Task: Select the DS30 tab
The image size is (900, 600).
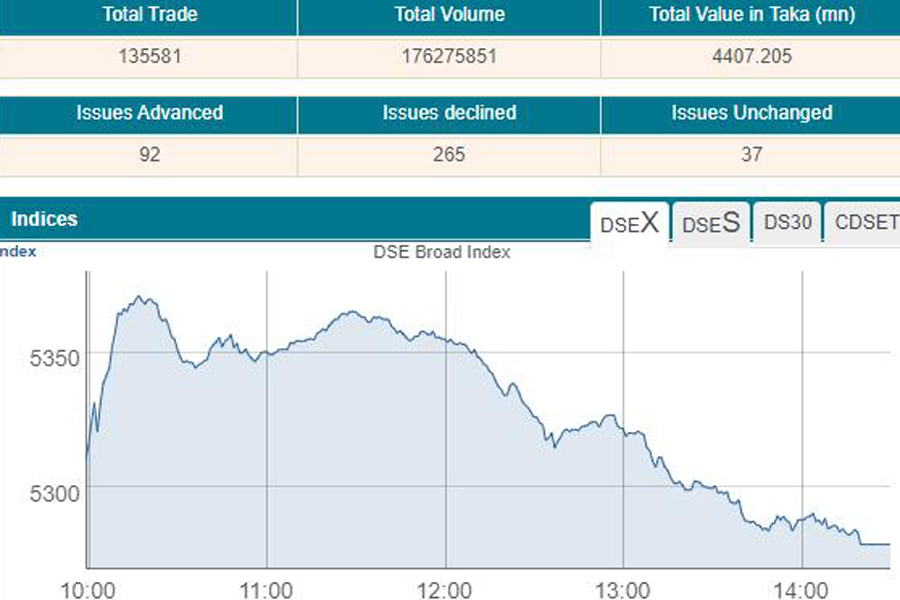Action: tap(787, 223)
